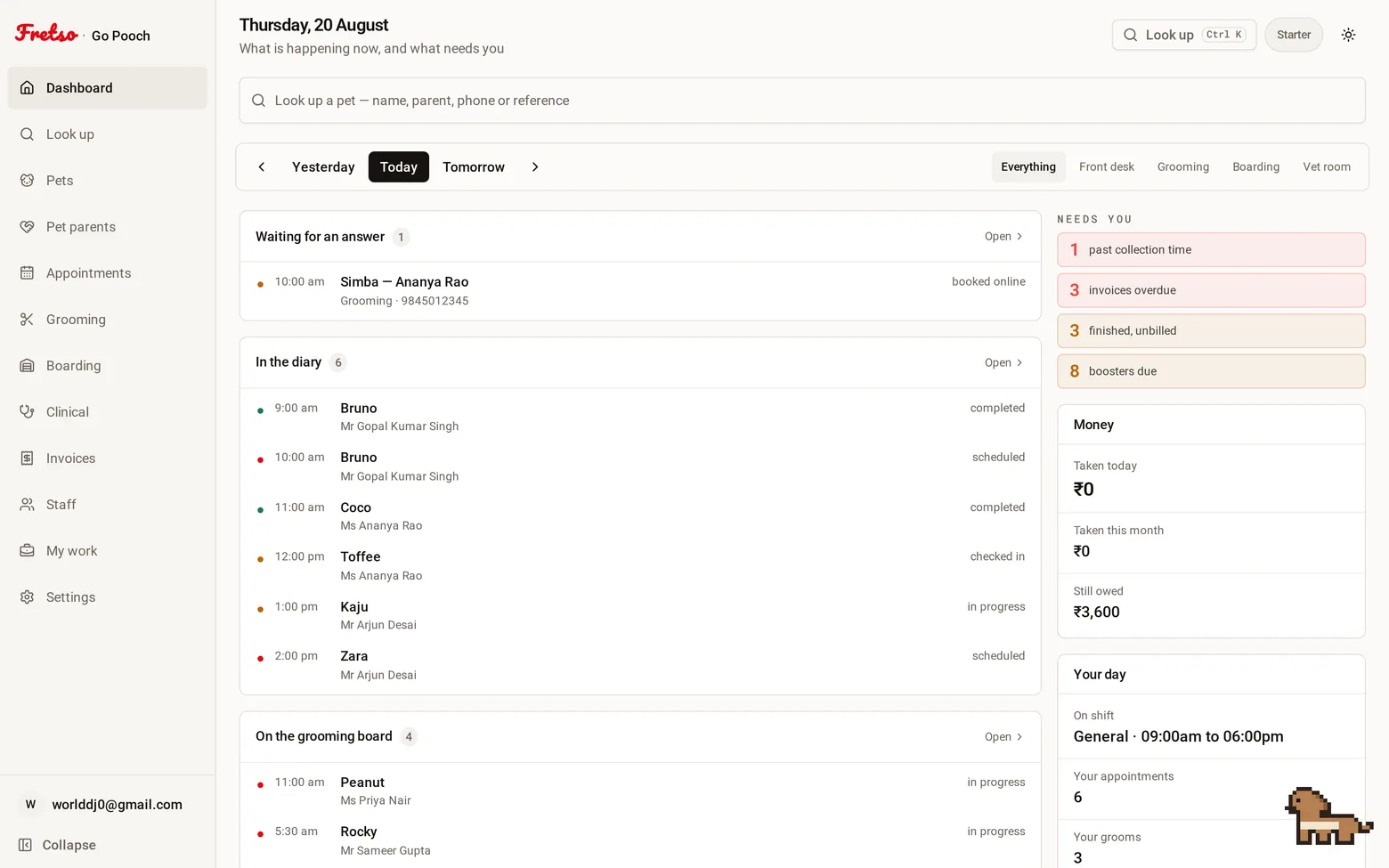This screenshot has height=868, width=1389.
Task: Open Simba — Ananya Rao booking
Action: 640,291
